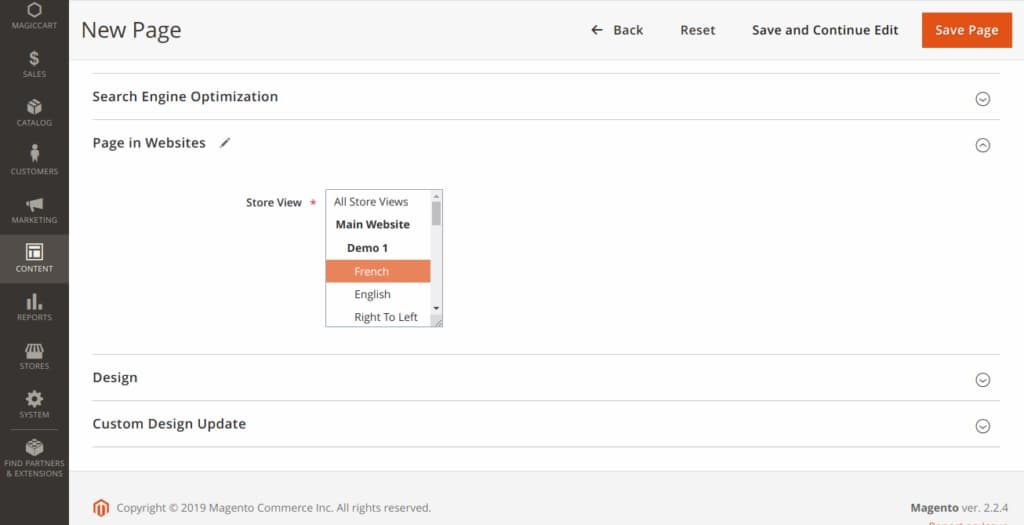This screenshot has height=525, width=1024.
Task: Click the Save Page button
Action: (x=966, y=30)
